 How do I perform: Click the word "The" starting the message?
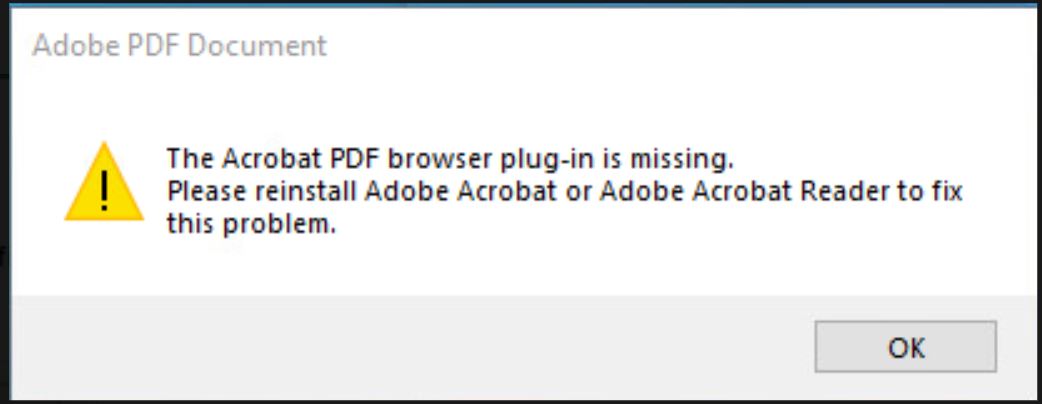tap(184, 158)
